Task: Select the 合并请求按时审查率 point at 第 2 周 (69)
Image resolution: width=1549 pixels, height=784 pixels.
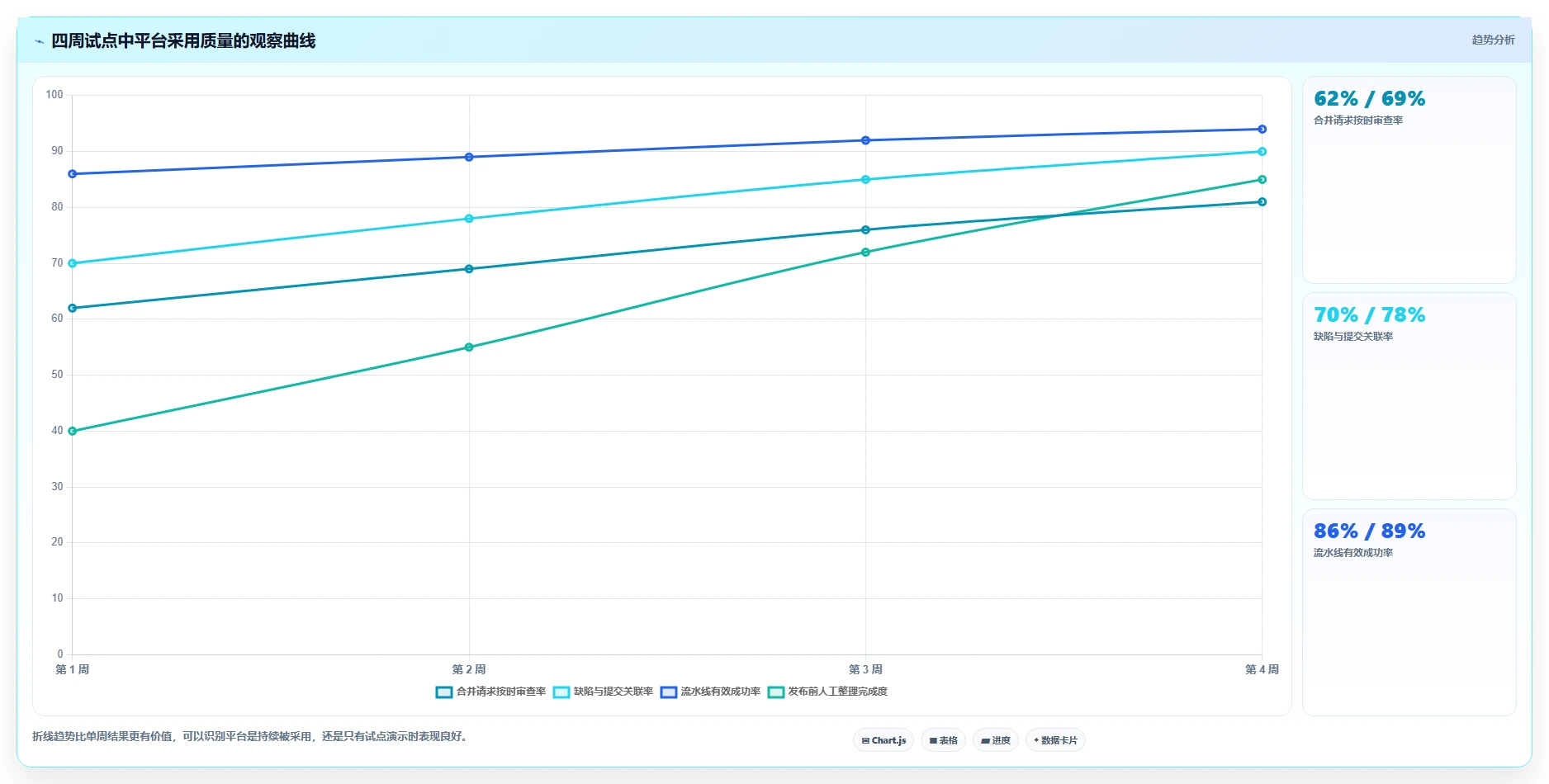Action: pos(469,269)
